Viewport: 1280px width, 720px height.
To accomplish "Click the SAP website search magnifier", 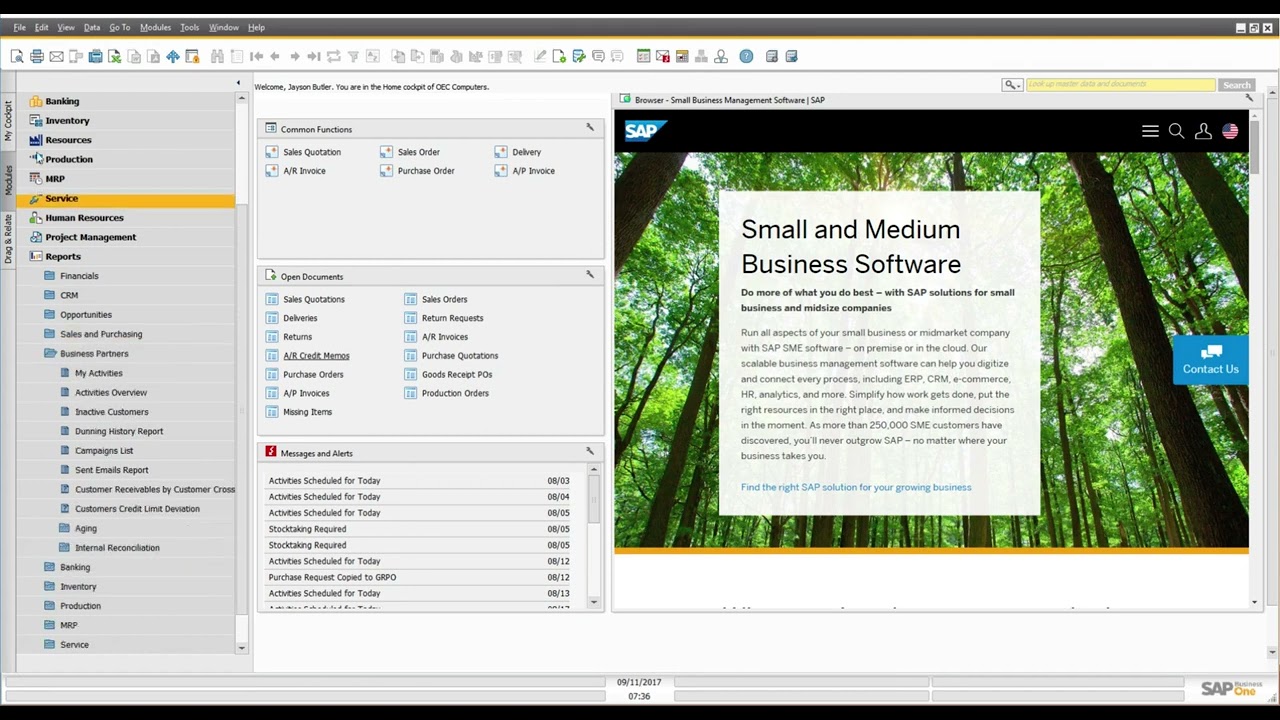I will [1176, 131].
